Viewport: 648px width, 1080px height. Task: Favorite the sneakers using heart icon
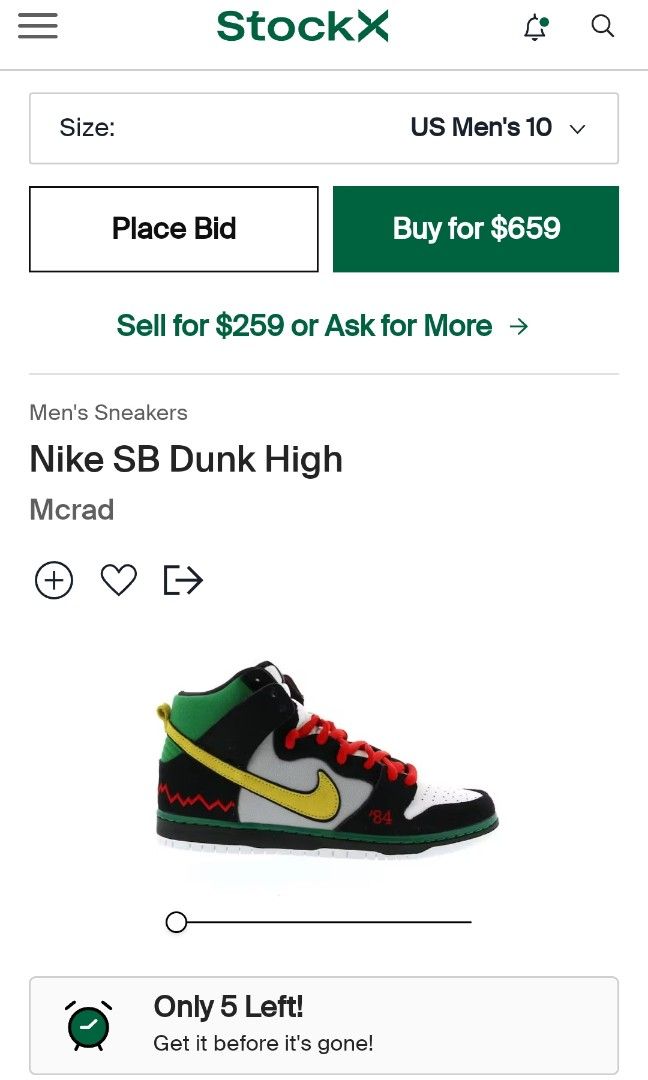coord(118,579)
